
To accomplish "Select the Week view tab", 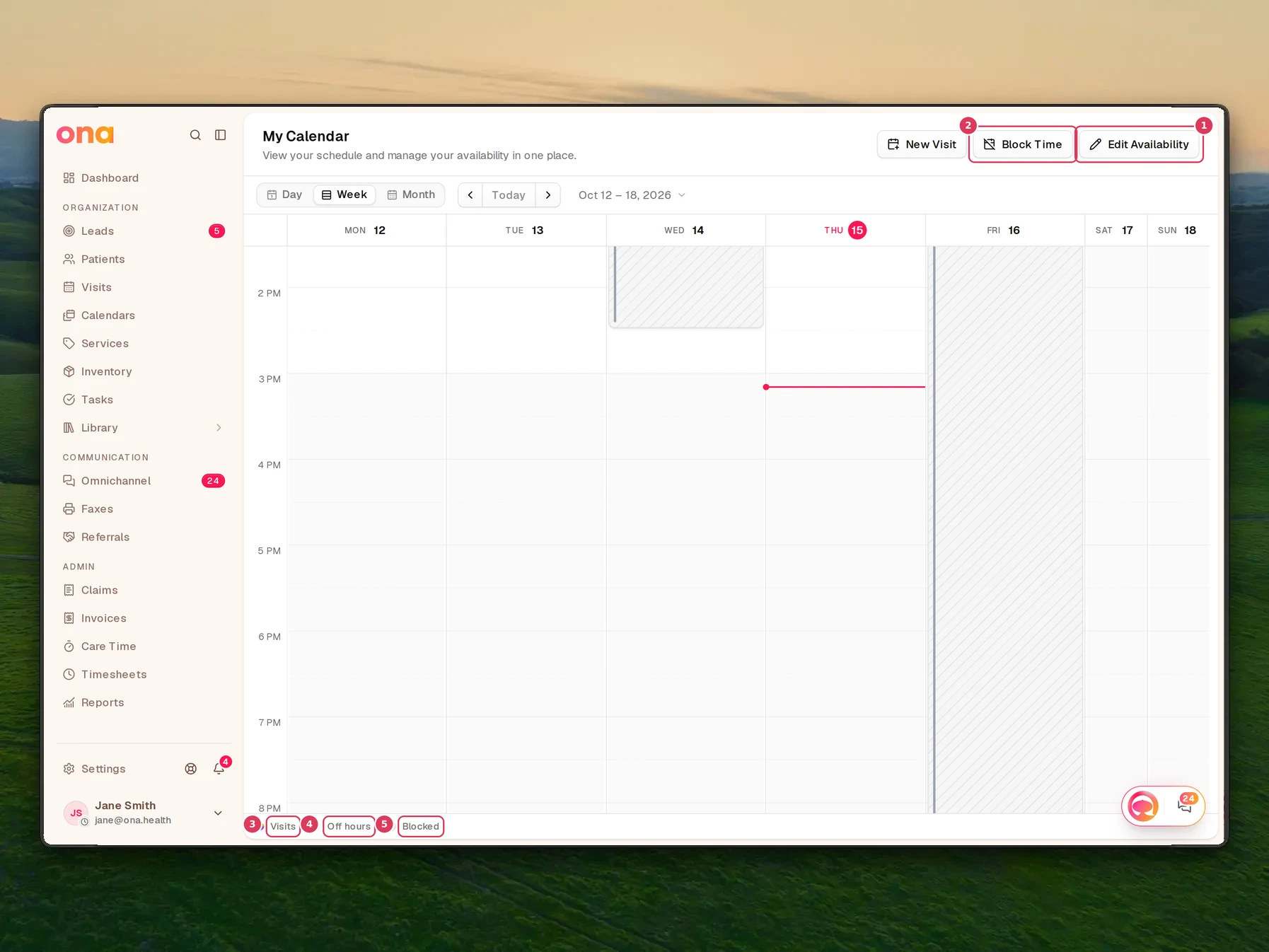I will click(x=344, y=195).
